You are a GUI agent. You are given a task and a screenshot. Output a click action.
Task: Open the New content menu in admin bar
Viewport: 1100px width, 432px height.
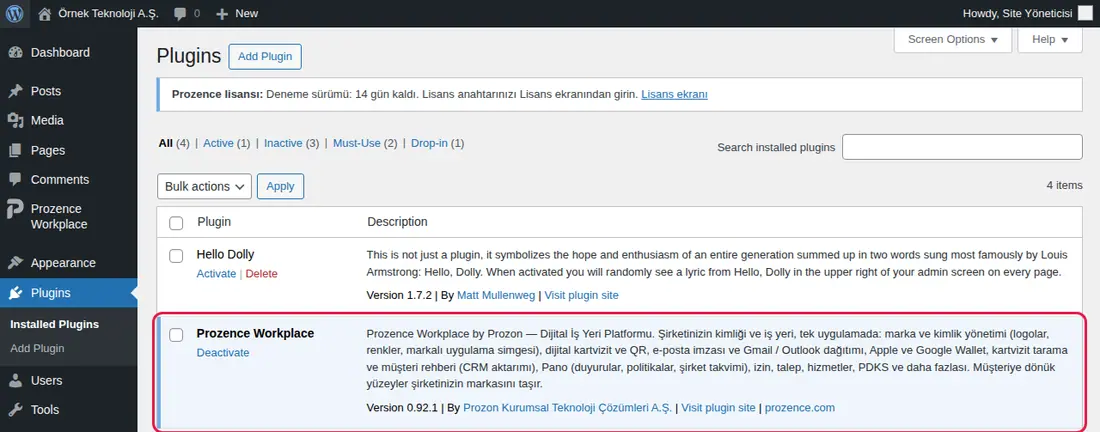pyautogui.click(x=237, y=13)
